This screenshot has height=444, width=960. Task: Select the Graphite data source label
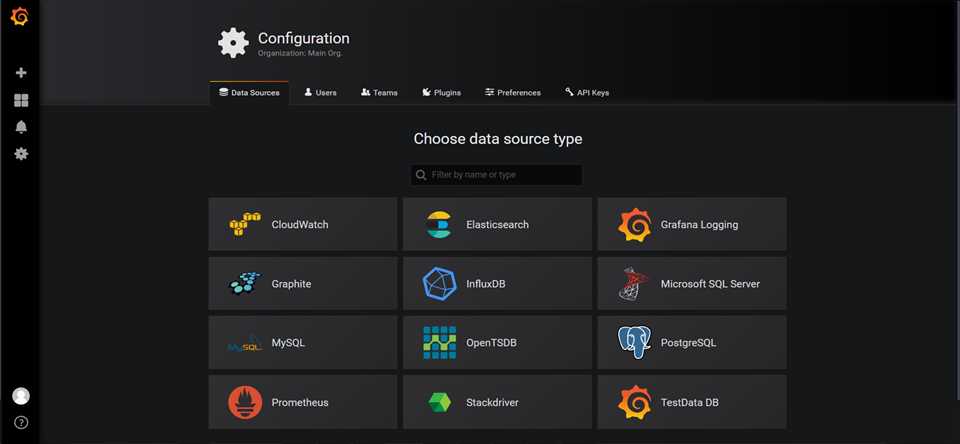tap(291, 284)
